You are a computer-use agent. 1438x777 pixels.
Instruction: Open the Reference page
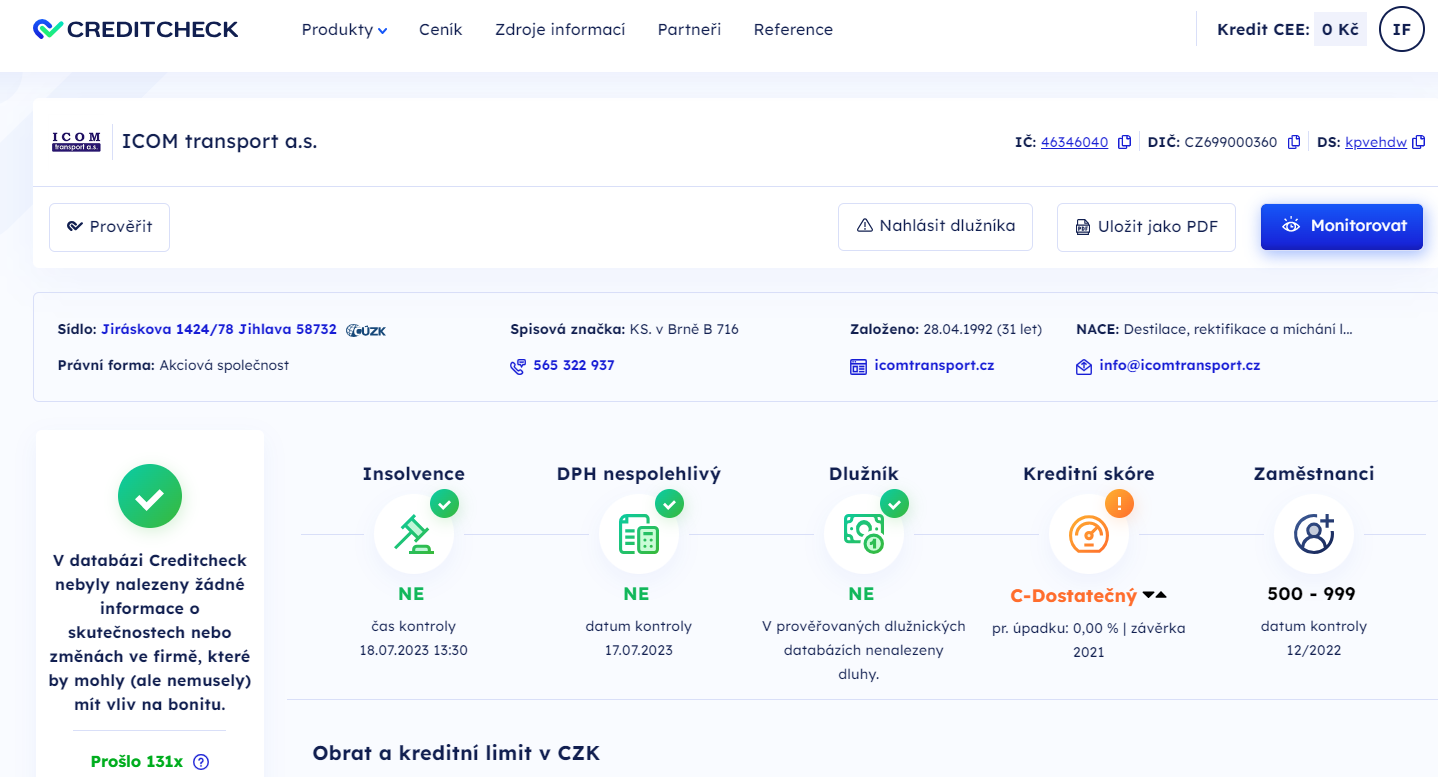[793, 30]
